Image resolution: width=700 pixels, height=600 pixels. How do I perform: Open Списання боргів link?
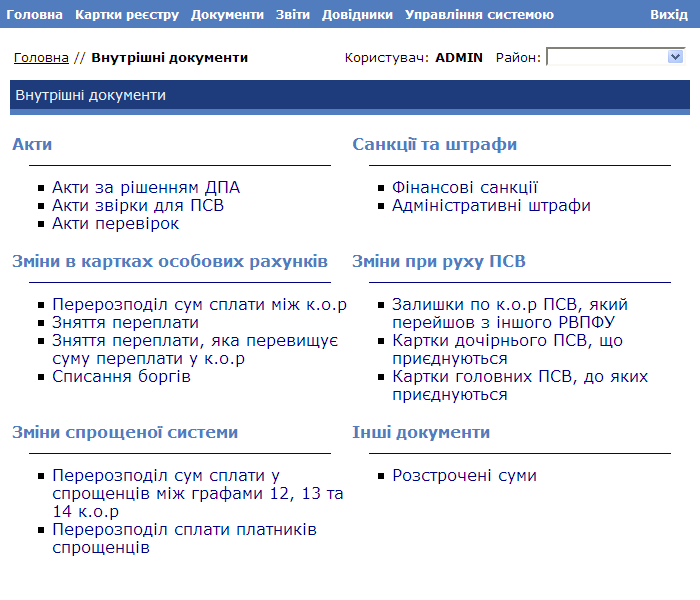pyautogui.click(x=121, y=377)
